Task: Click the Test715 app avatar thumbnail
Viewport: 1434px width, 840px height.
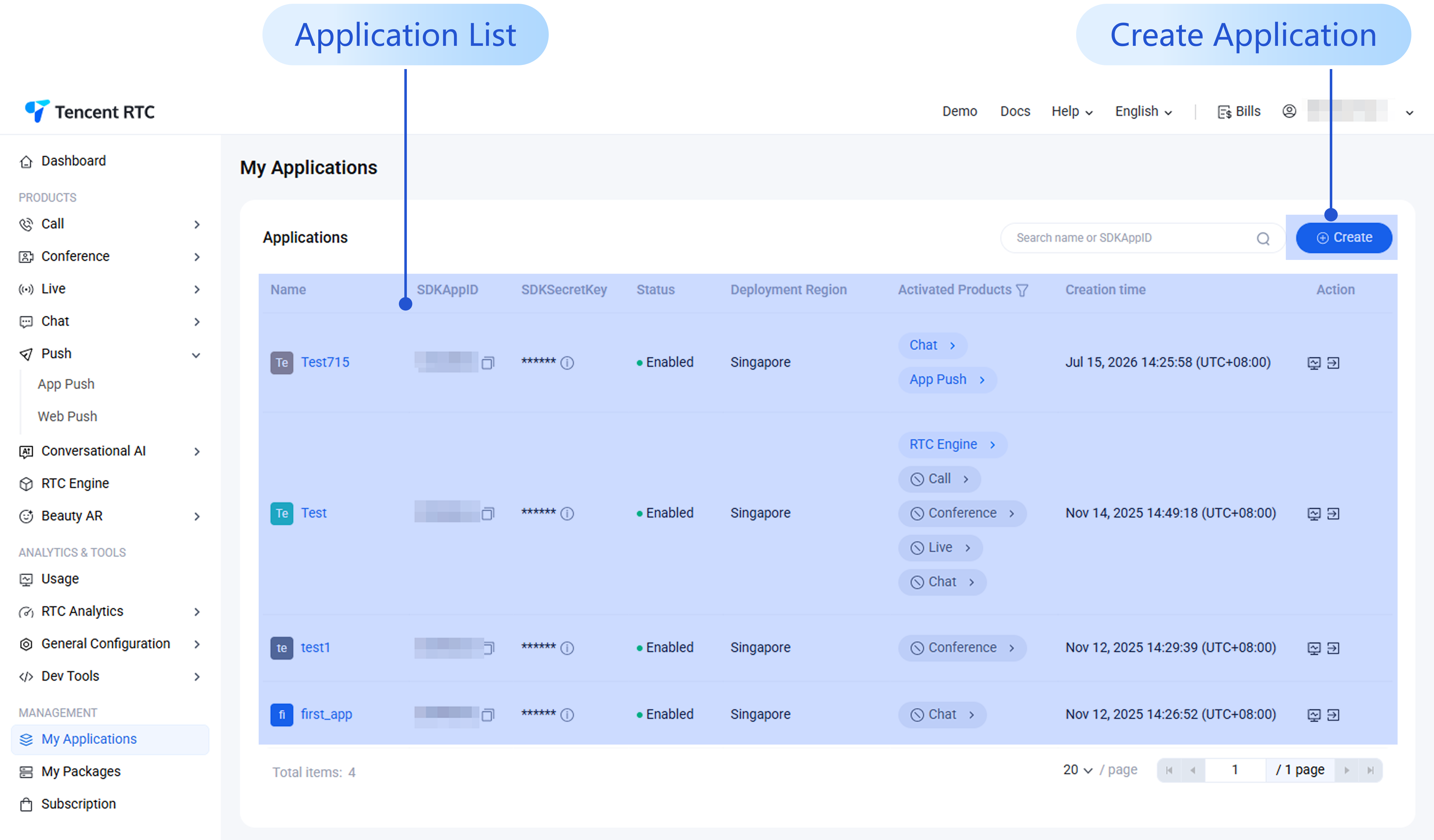Action: 282,363
